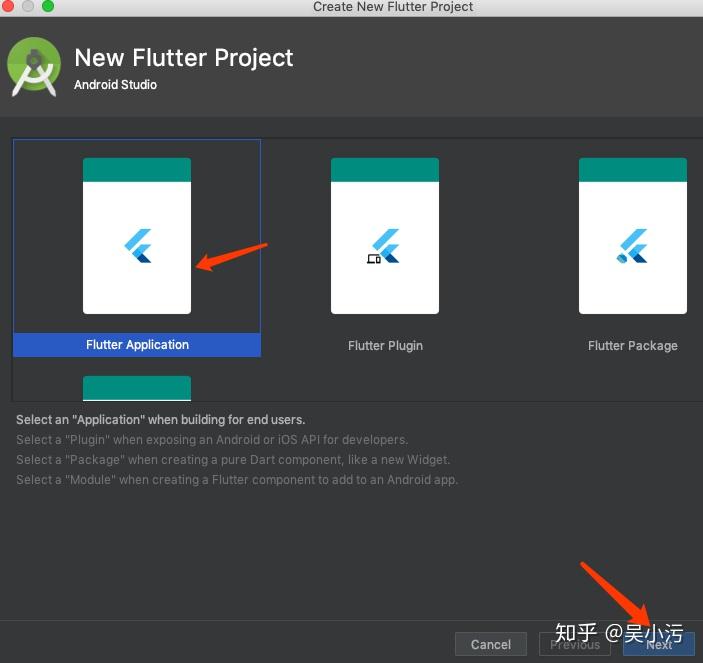Click the 'Select a "Module"' description line
Image resolution: width=703 pixels, height=663 pixels.
point(237,480)
